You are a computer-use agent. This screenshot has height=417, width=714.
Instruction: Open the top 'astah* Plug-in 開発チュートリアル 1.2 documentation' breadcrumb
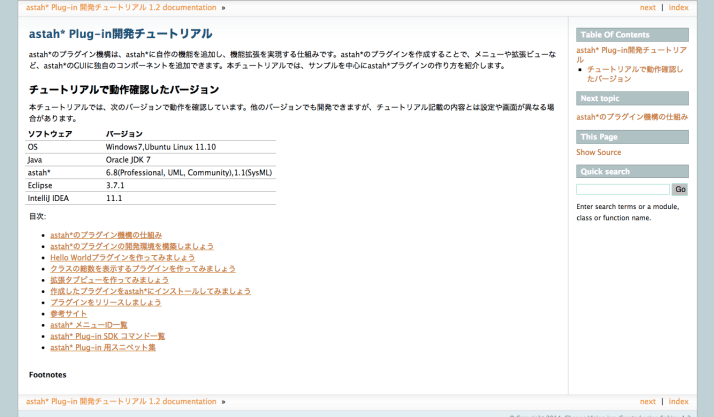click(x=121, y=7)
